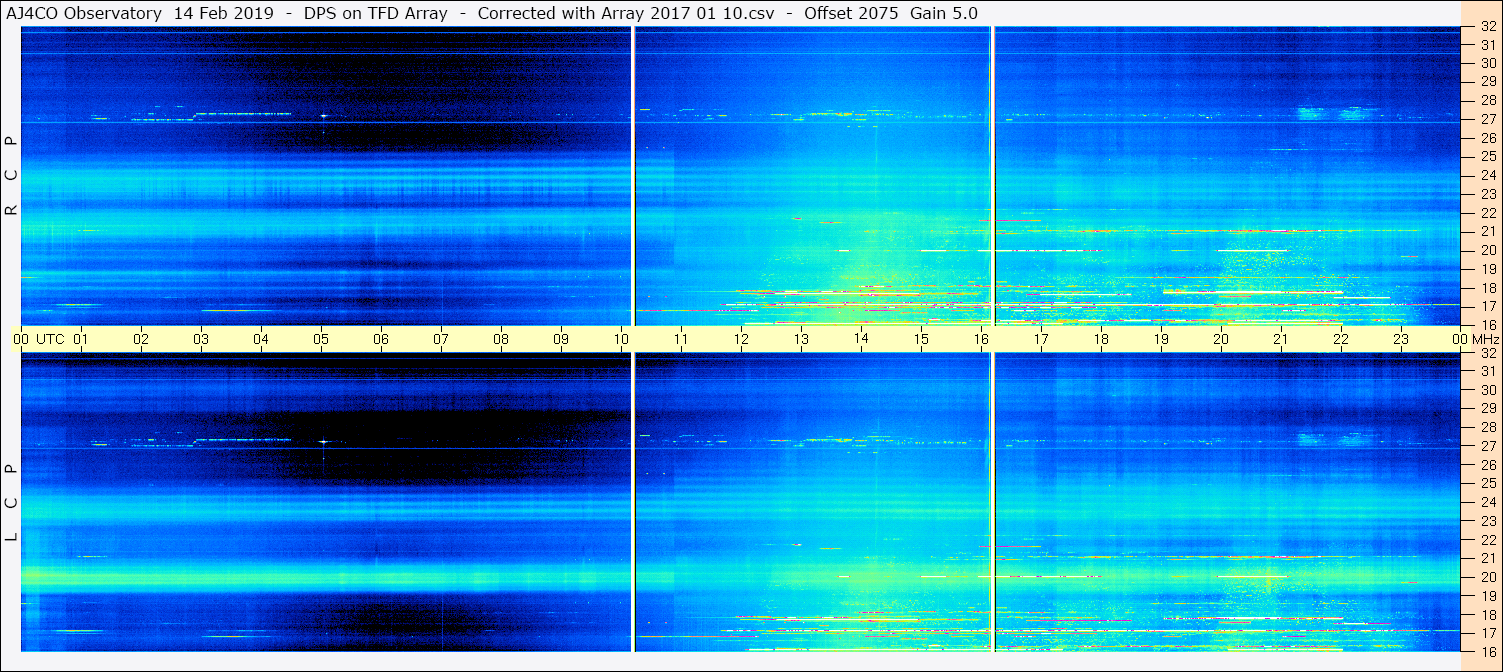This screenshot has width=1503, height=672.
Task: Click 27 MHz label of RCP panel
Action: pos(1488,119)
